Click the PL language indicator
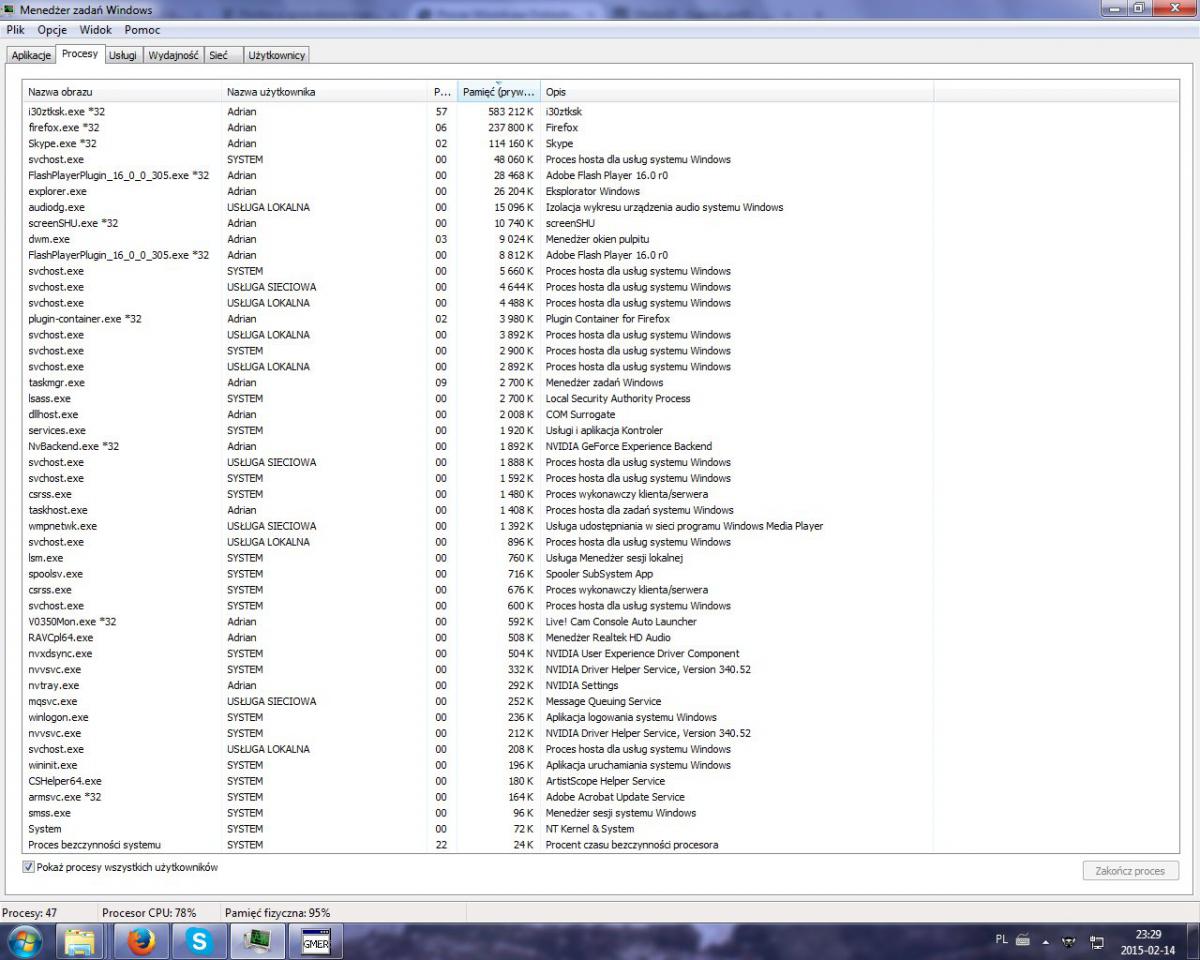Viewport: 1200px width, 960px height. point(1001,940)
